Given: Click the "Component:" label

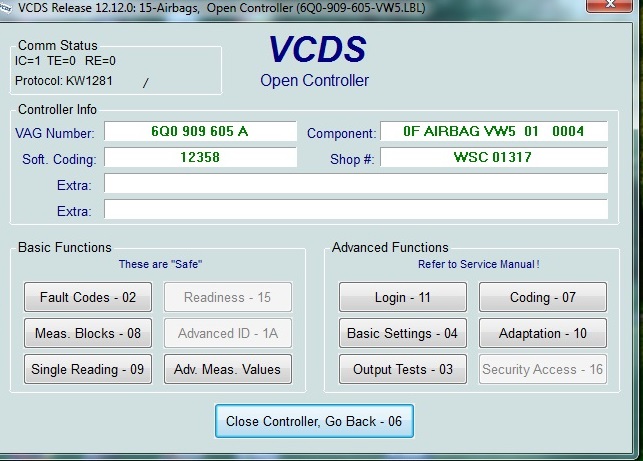Looking at the screenshot, I should pos(342,133).
